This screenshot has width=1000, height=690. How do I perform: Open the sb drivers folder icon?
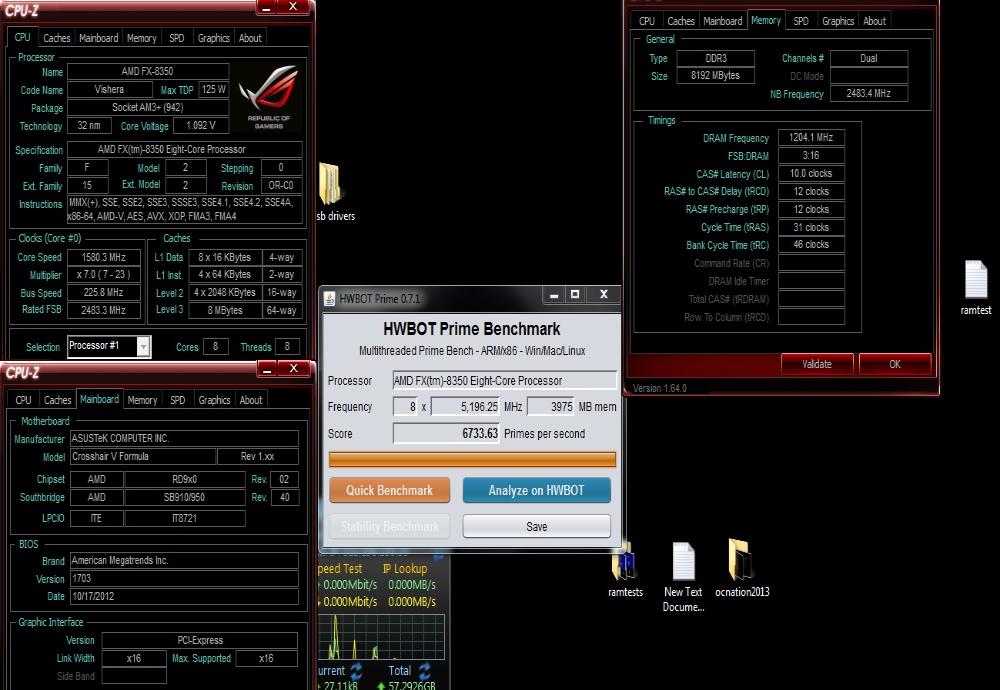tap(330, 184)
